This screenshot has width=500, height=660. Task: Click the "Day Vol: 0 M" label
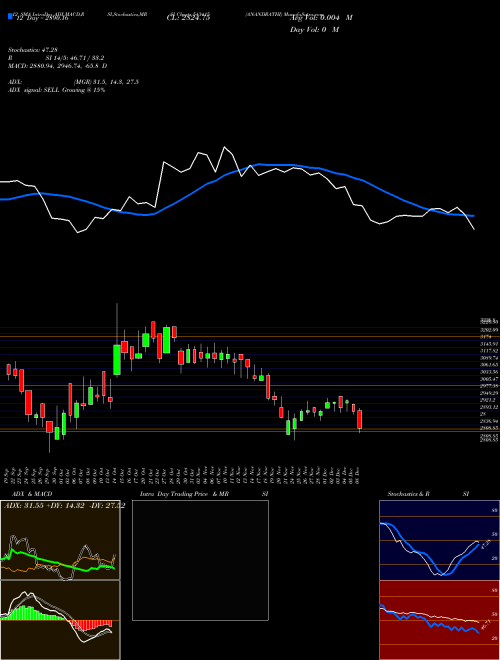314,29
